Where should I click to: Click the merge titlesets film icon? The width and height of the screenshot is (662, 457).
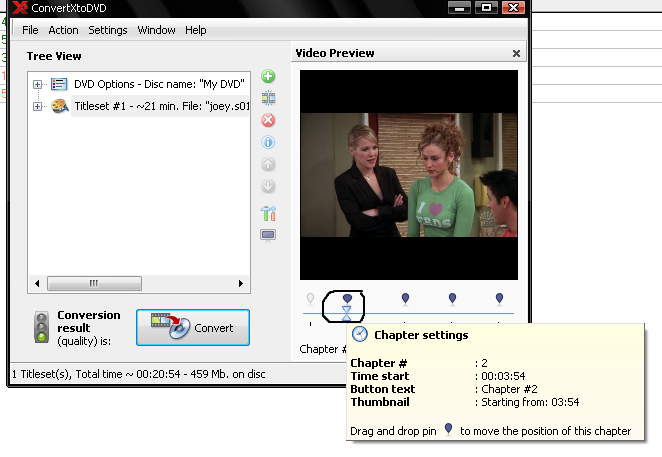pos(268,98)
